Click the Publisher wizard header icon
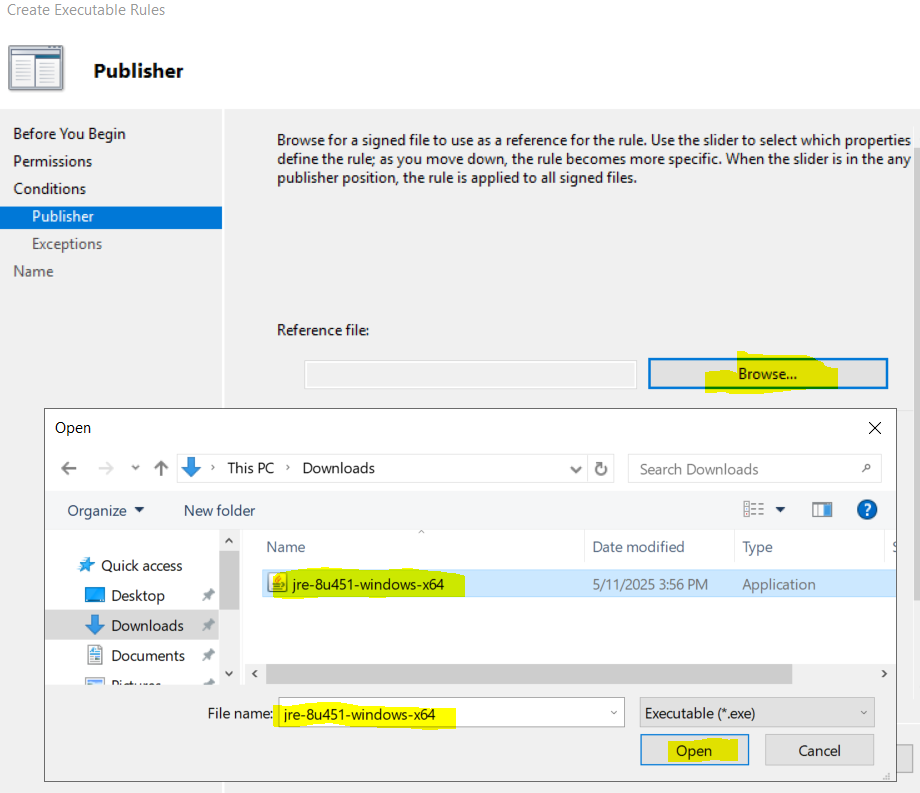Image resolution: width=920 pixels, height=793 pixels. click(36, 68)
